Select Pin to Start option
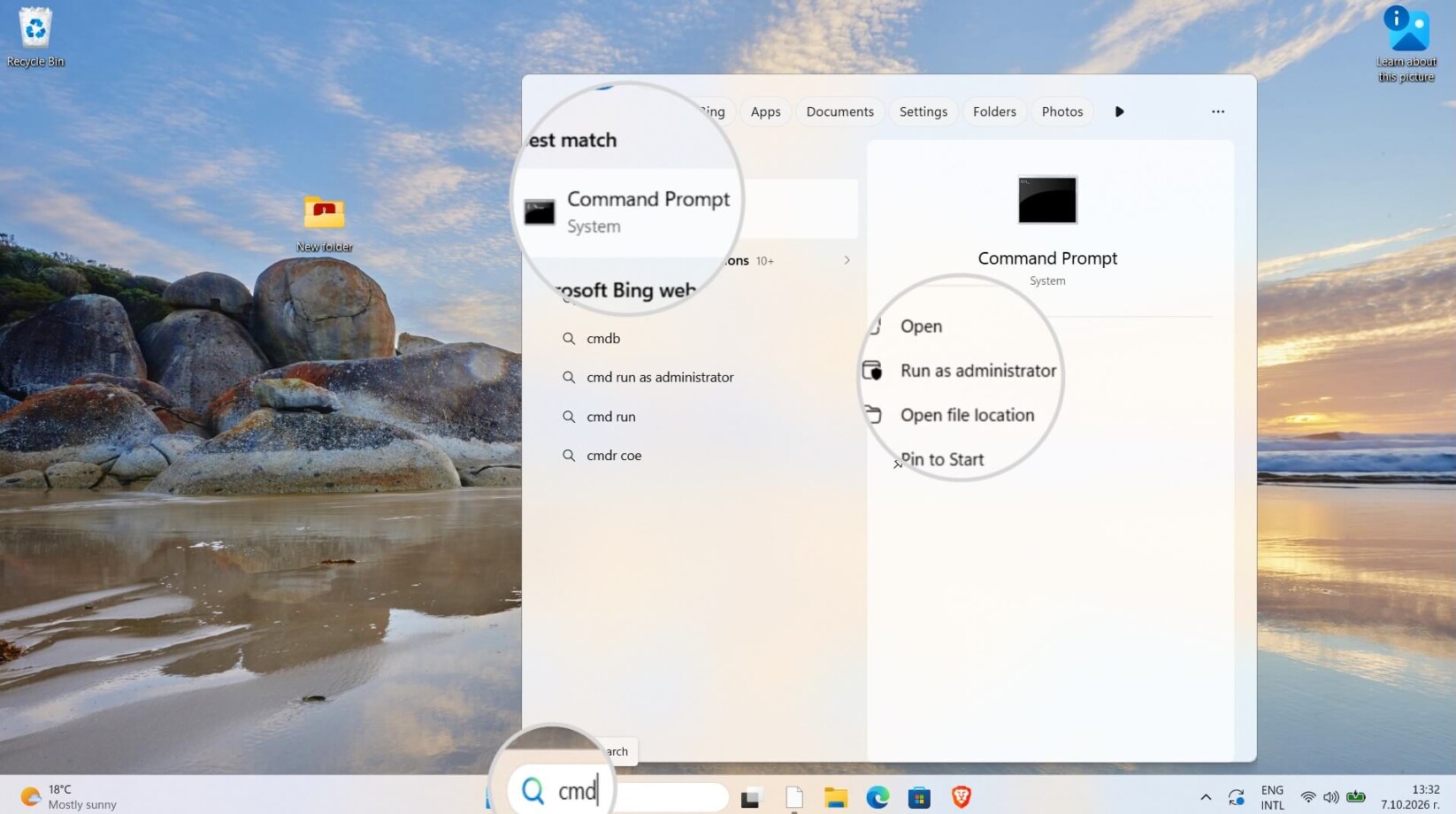The height and width of the screenshot is (814, 1456). [x=941, y=459]
